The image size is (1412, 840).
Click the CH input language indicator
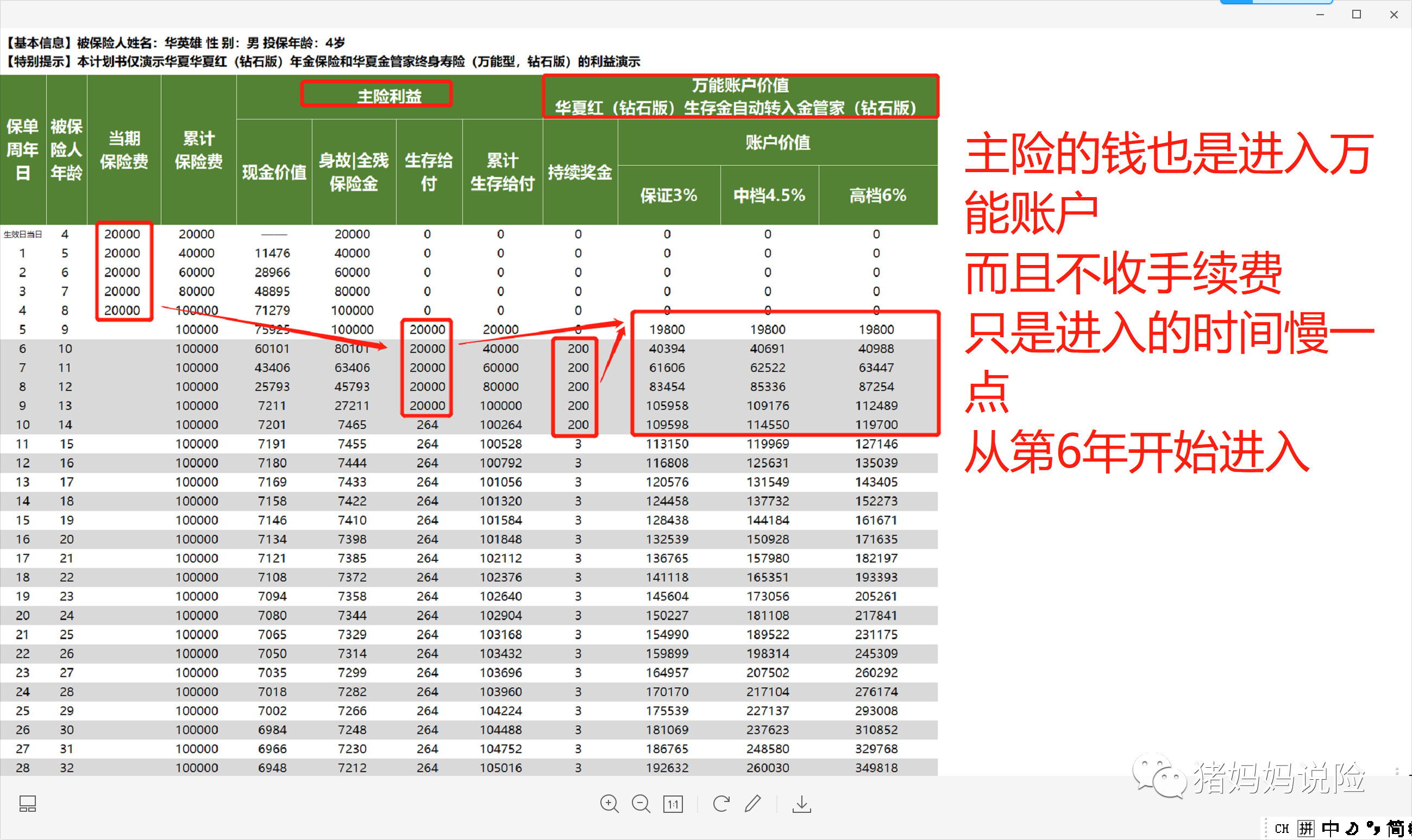tap(1282, 829)
